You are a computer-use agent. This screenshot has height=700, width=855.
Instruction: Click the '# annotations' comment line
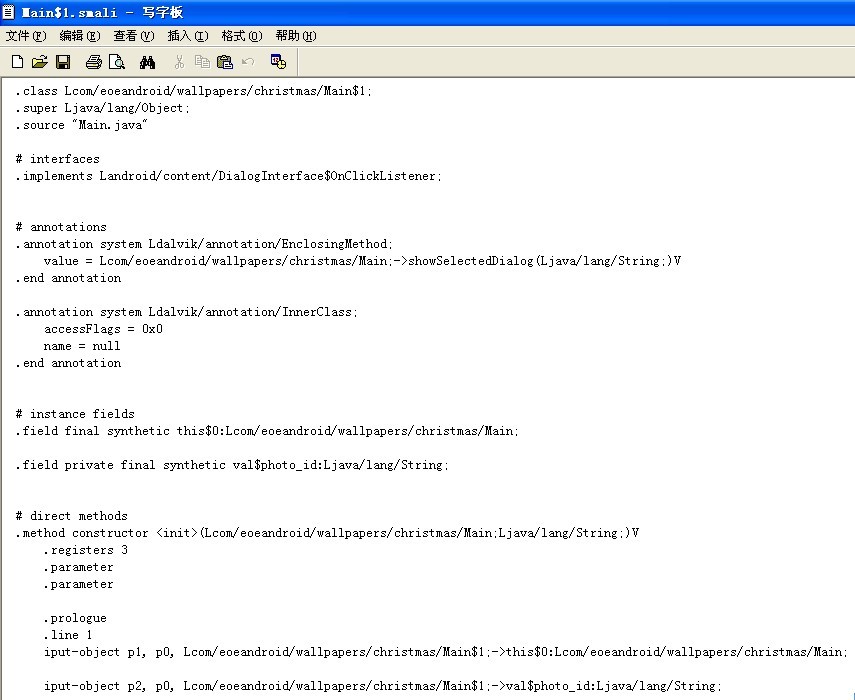pos(61,227)
